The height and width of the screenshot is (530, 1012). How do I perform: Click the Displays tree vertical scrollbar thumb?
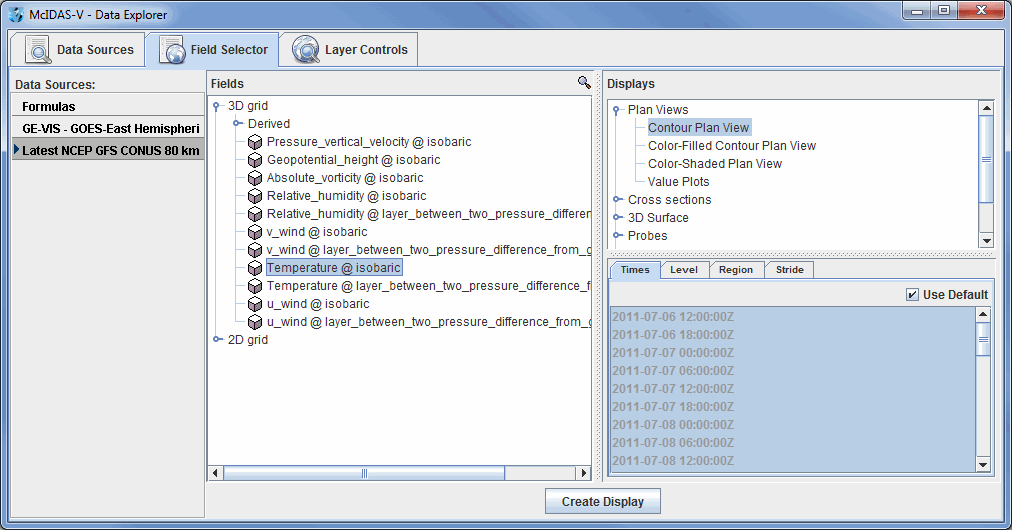[986, 159]
